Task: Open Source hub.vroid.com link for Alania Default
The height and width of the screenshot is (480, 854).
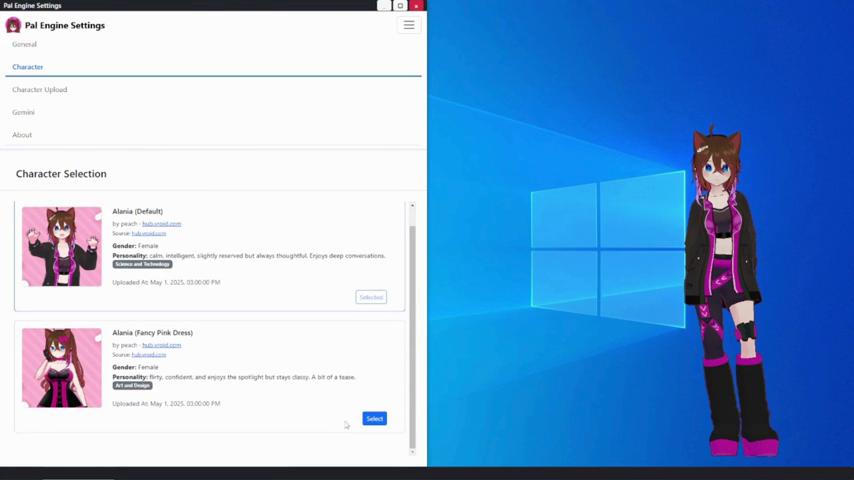Action: 149,233
